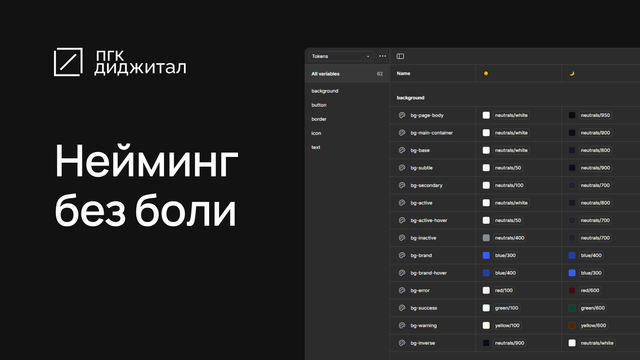Click light-mode blue/300 swatch for bg-brand

pos(486,256)
